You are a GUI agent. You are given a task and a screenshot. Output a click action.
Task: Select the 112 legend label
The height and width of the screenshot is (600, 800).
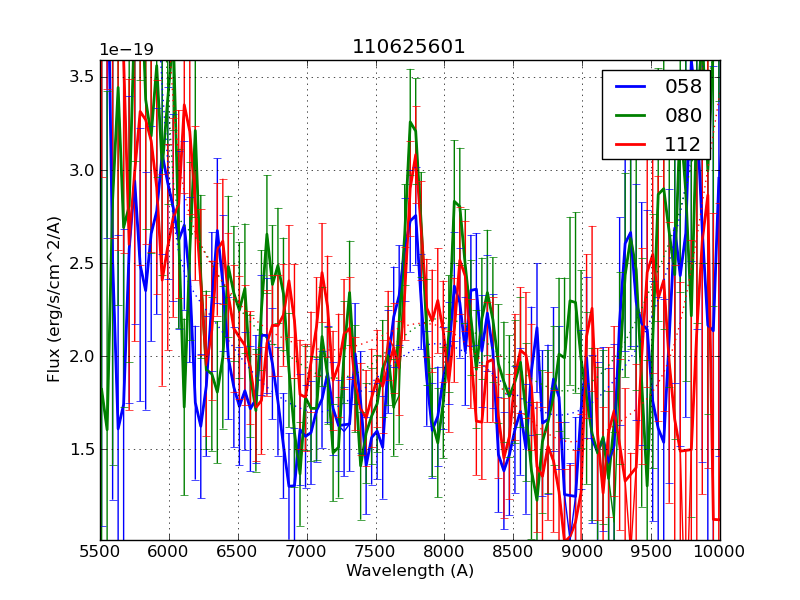(683, 144)
